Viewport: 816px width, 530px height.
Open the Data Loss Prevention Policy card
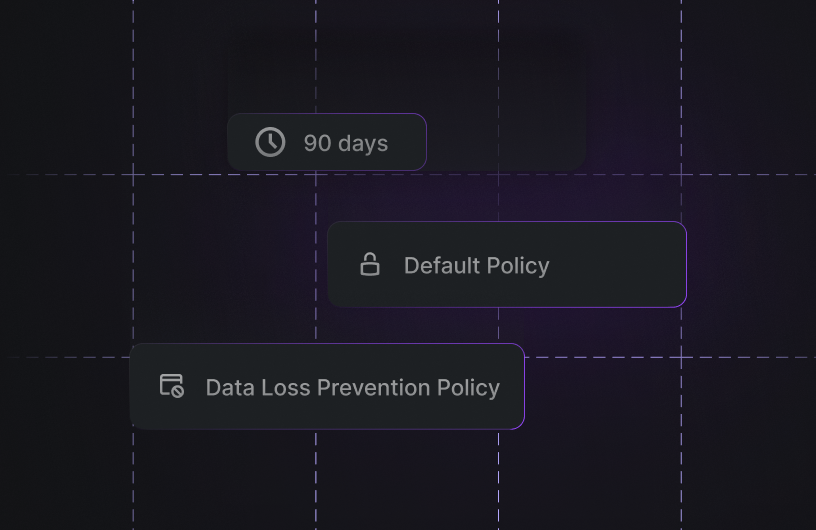click(327, 387)
